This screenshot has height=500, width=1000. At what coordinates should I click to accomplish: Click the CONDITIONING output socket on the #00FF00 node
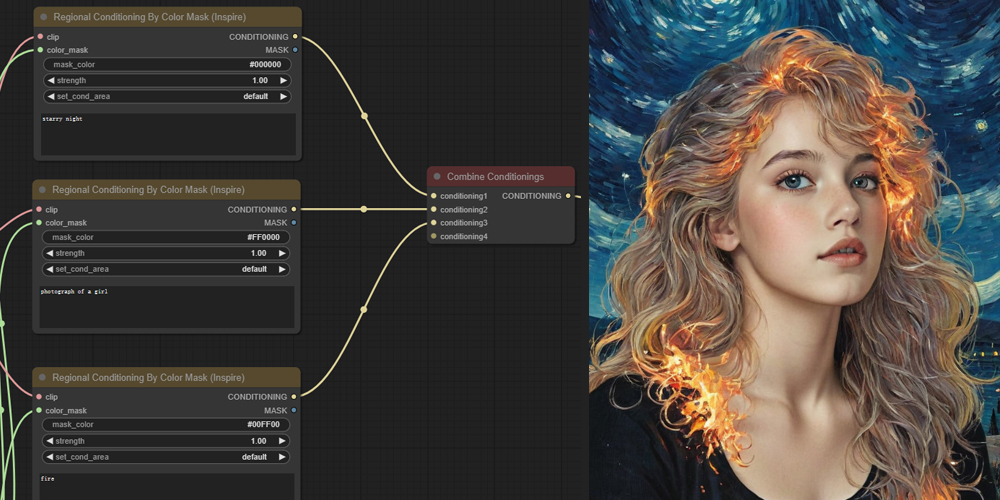tap(293, 397)
